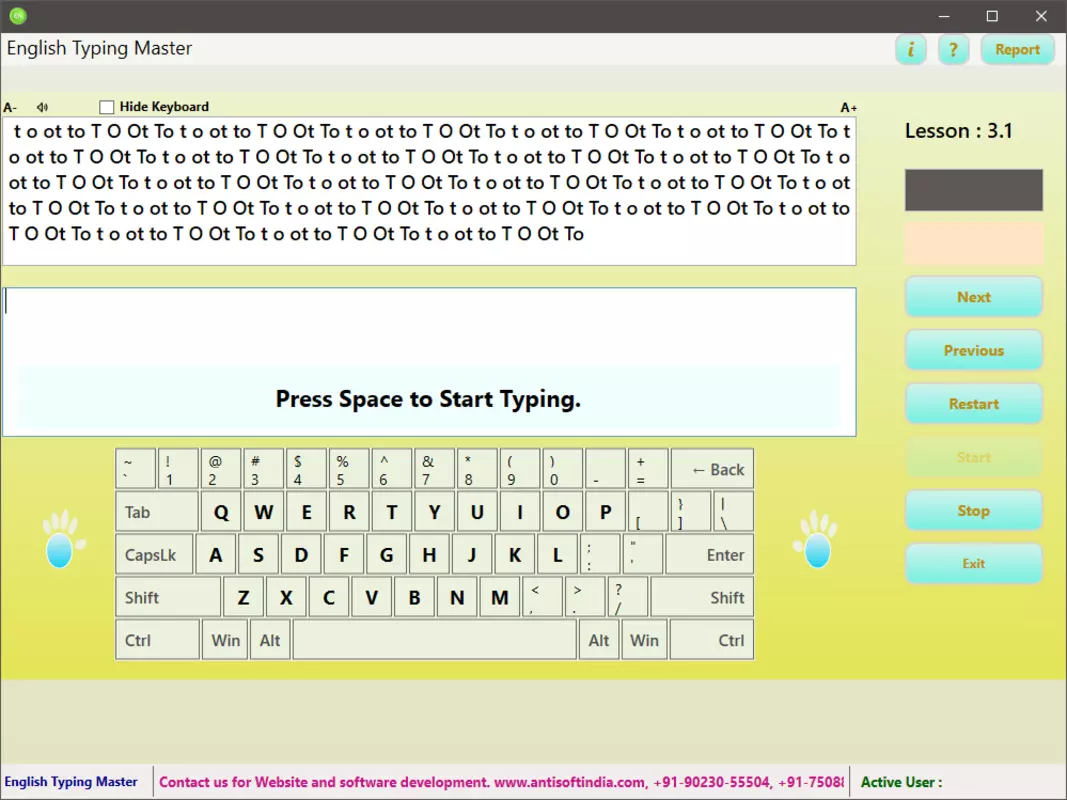
Task: Restart the current lesson
Action: [973, 404]
